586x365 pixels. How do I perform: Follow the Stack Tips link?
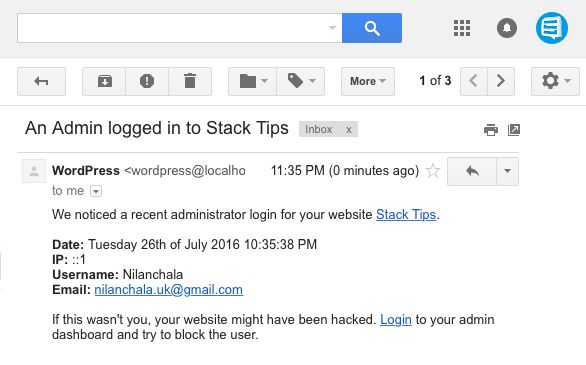[x=406, y=215]
